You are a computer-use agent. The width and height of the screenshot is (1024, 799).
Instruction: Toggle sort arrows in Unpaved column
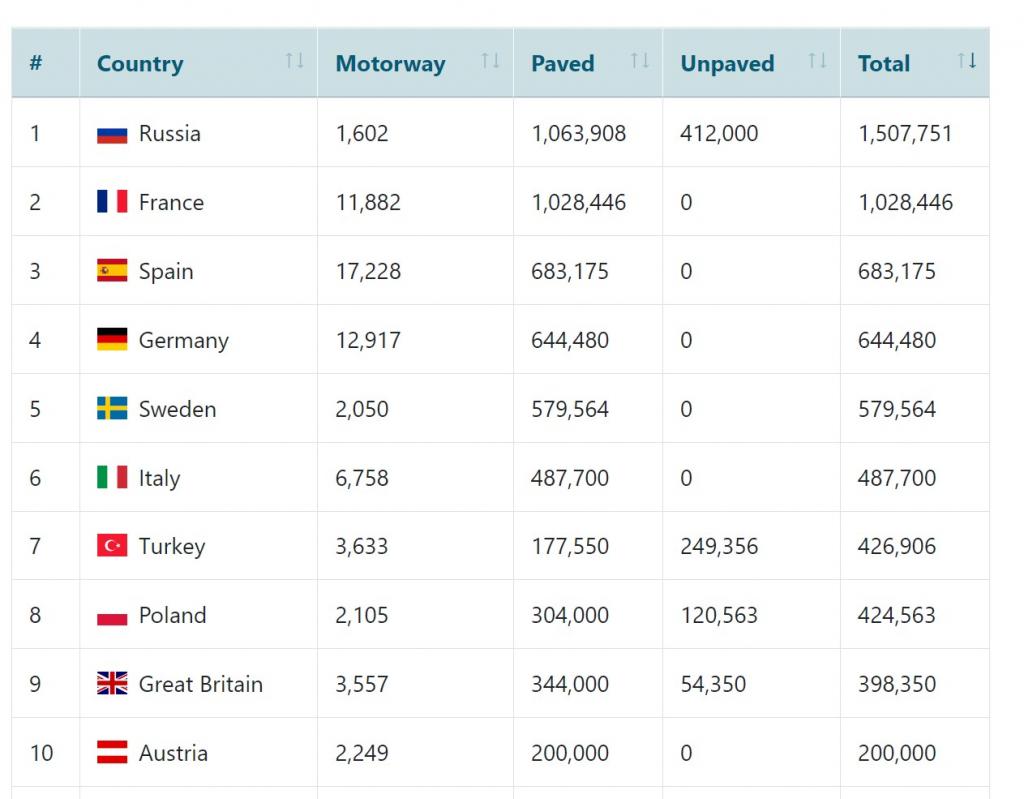pos(817,61)
